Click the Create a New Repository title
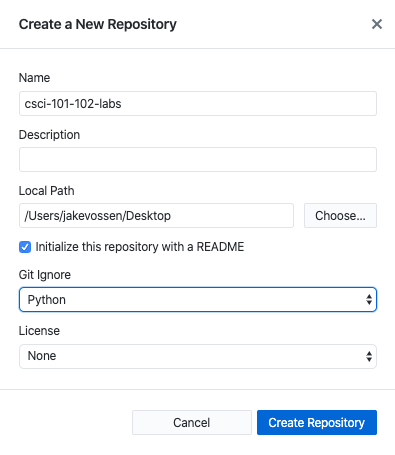 (x=98, y=24)
